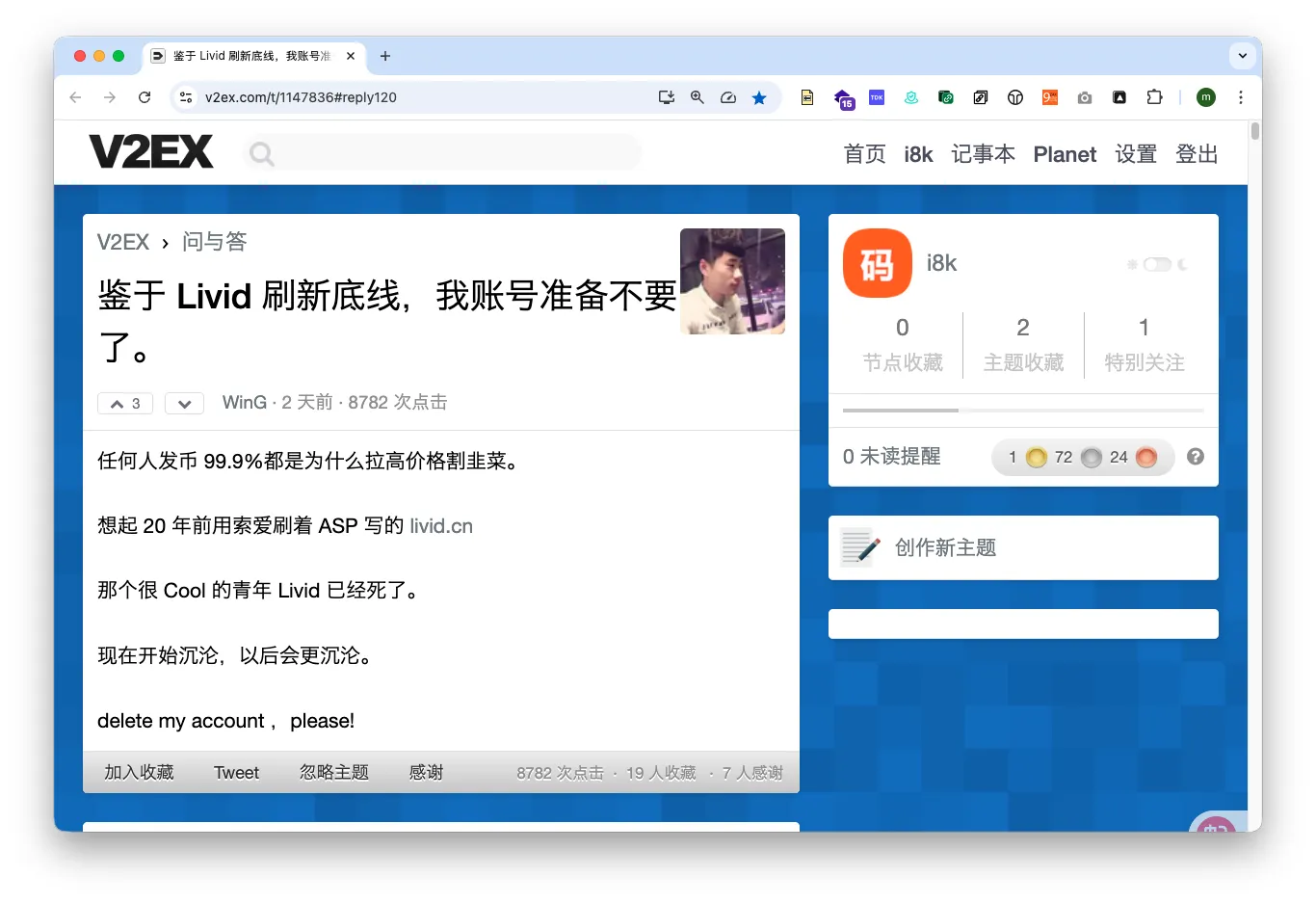Image resolution: width=1316 pixels, height=903 pixels.
Task: Click the extensions puzzle piece icon
Action: point(1154,97)
